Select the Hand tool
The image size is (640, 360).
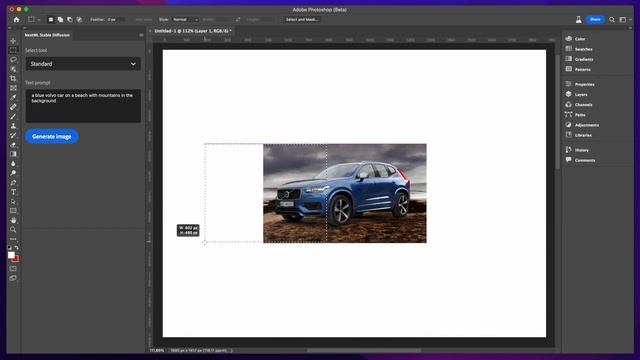[13, 220]
